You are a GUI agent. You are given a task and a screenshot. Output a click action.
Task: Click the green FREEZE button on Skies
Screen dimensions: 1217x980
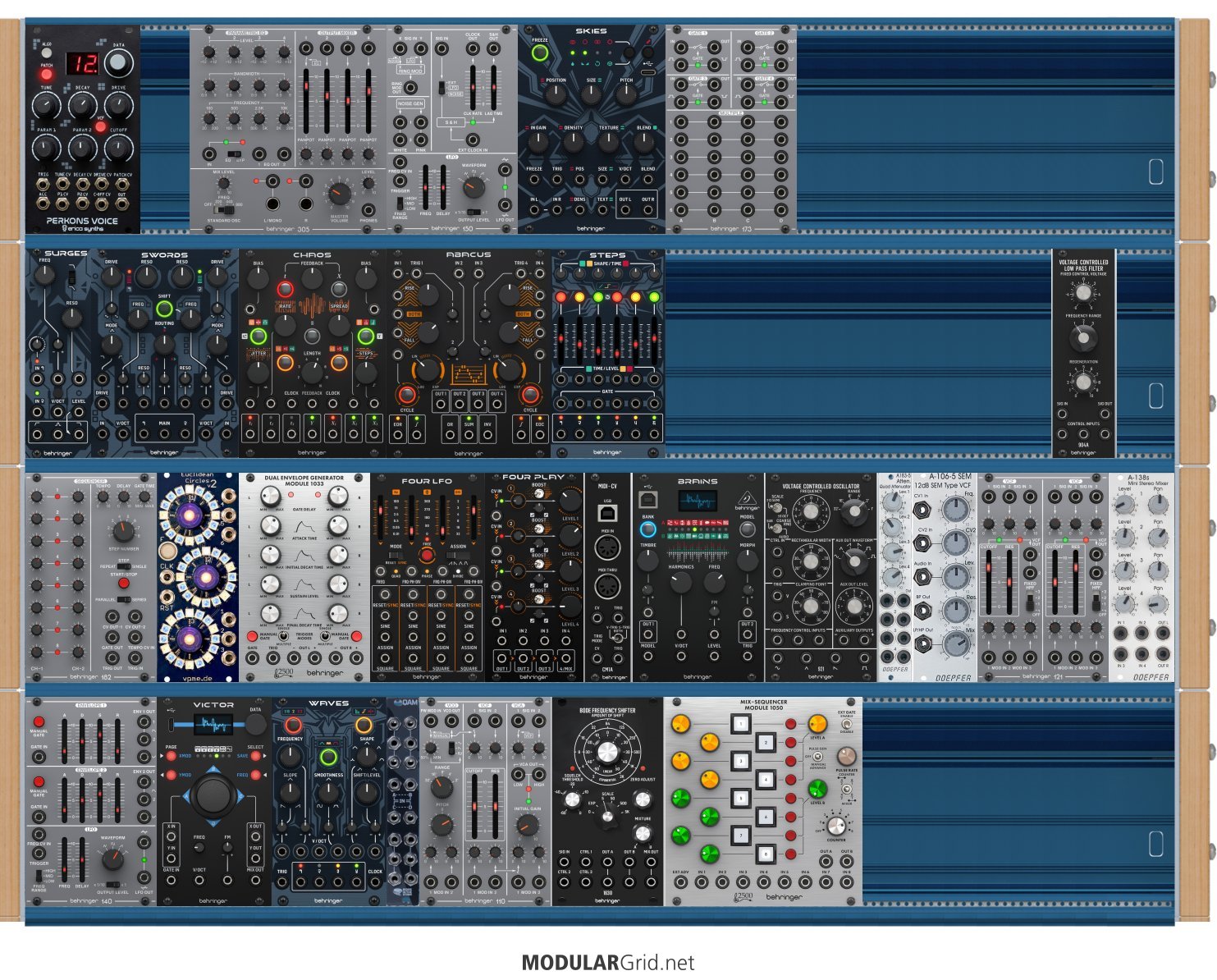(x=539, y=53)
